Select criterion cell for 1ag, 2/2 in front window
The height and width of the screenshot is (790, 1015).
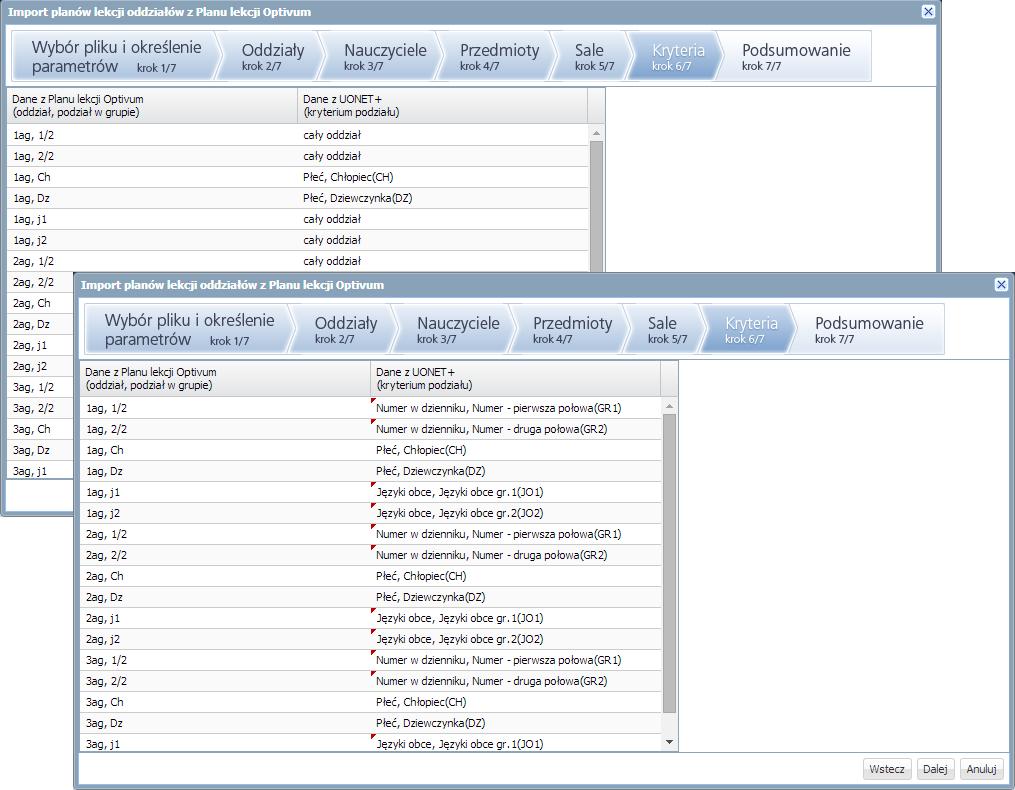[515, 429]
